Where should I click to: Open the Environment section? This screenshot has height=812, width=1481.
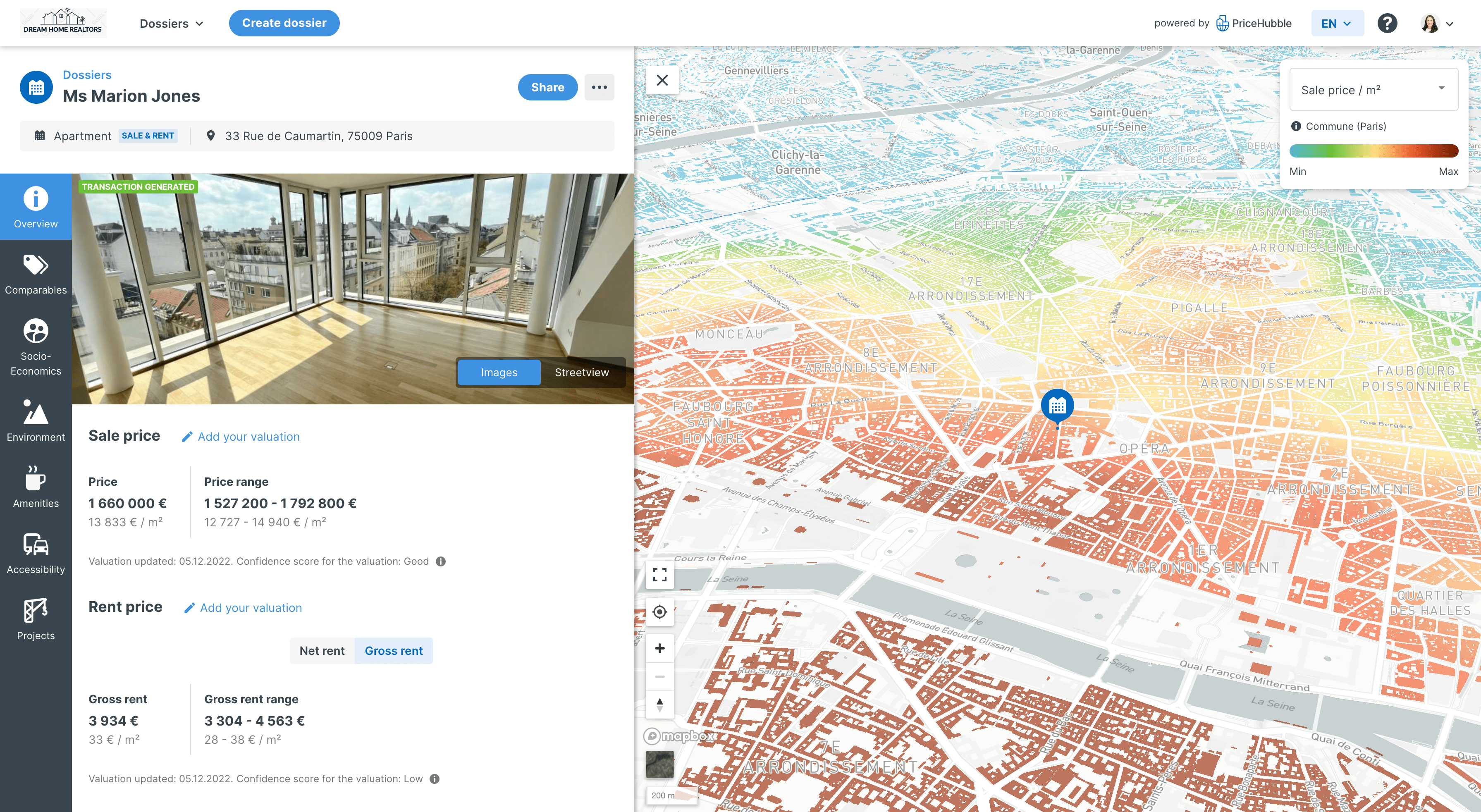tap(35, 422)
